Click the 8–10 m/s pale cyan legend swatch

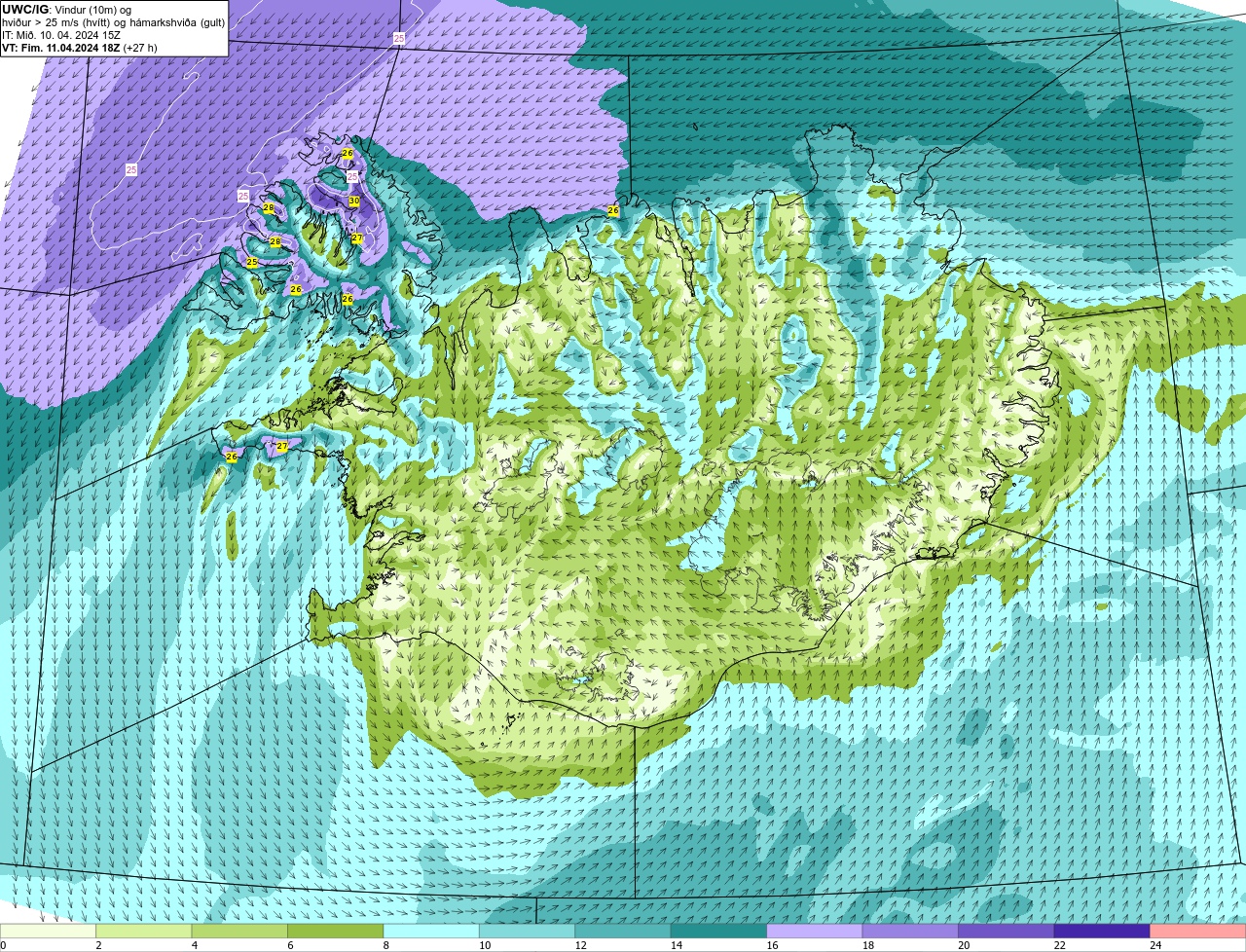(x=432, y=931)
